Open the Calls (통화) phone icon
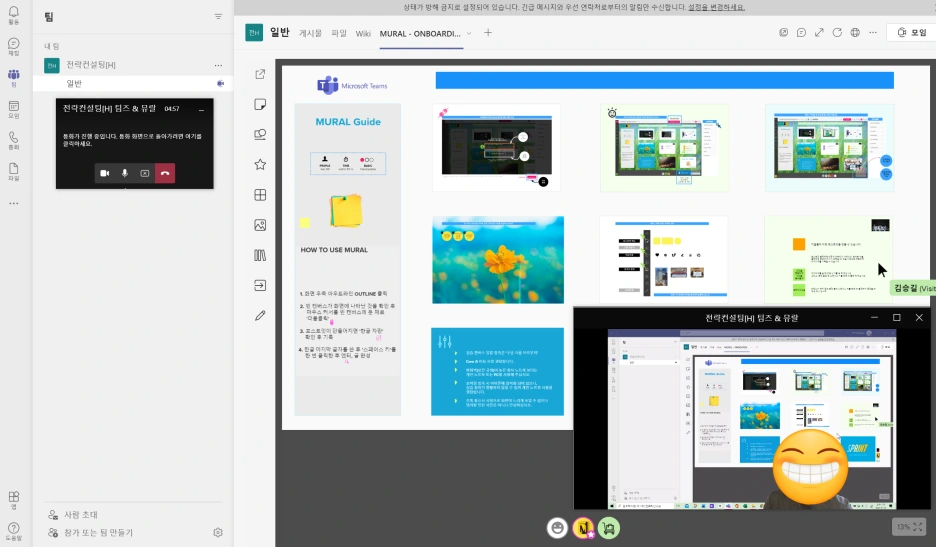This screenshot has width=936, height=547. point(13,140)
